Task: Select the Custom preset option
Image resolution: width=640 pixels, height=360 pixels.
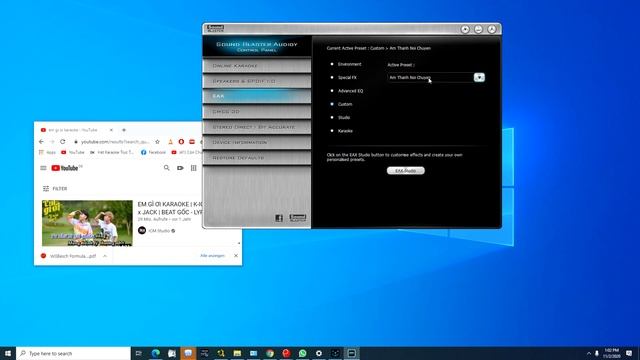Action: [x=341, y=104]
